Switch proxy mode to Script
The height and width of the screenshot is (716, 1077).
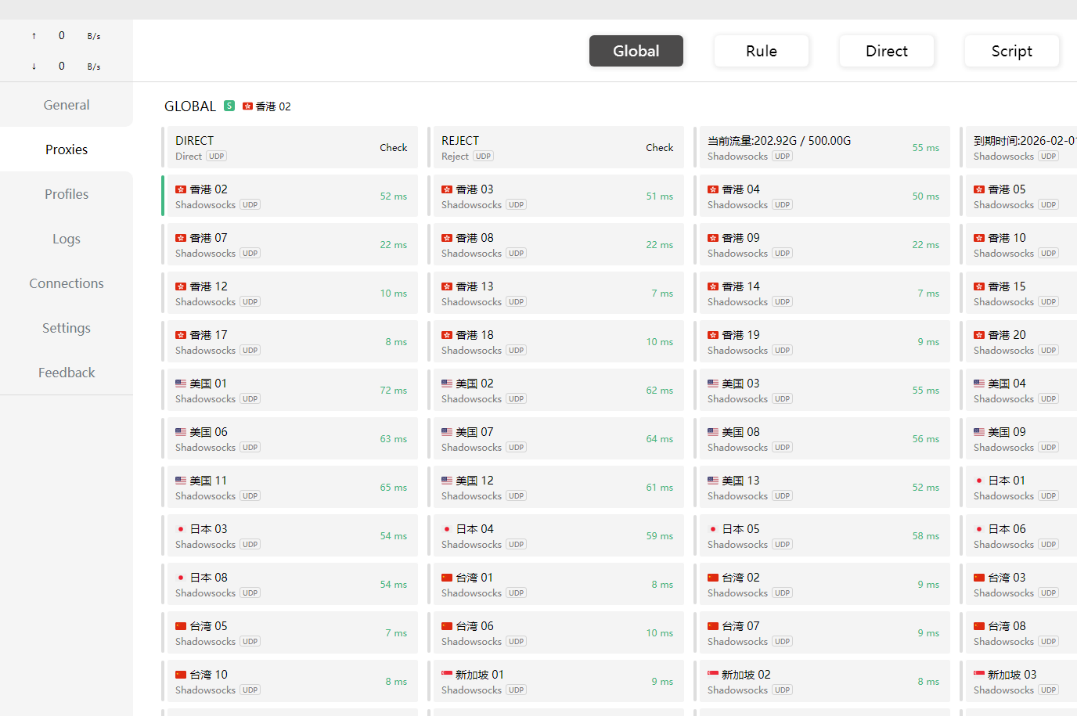(1011, 51)
